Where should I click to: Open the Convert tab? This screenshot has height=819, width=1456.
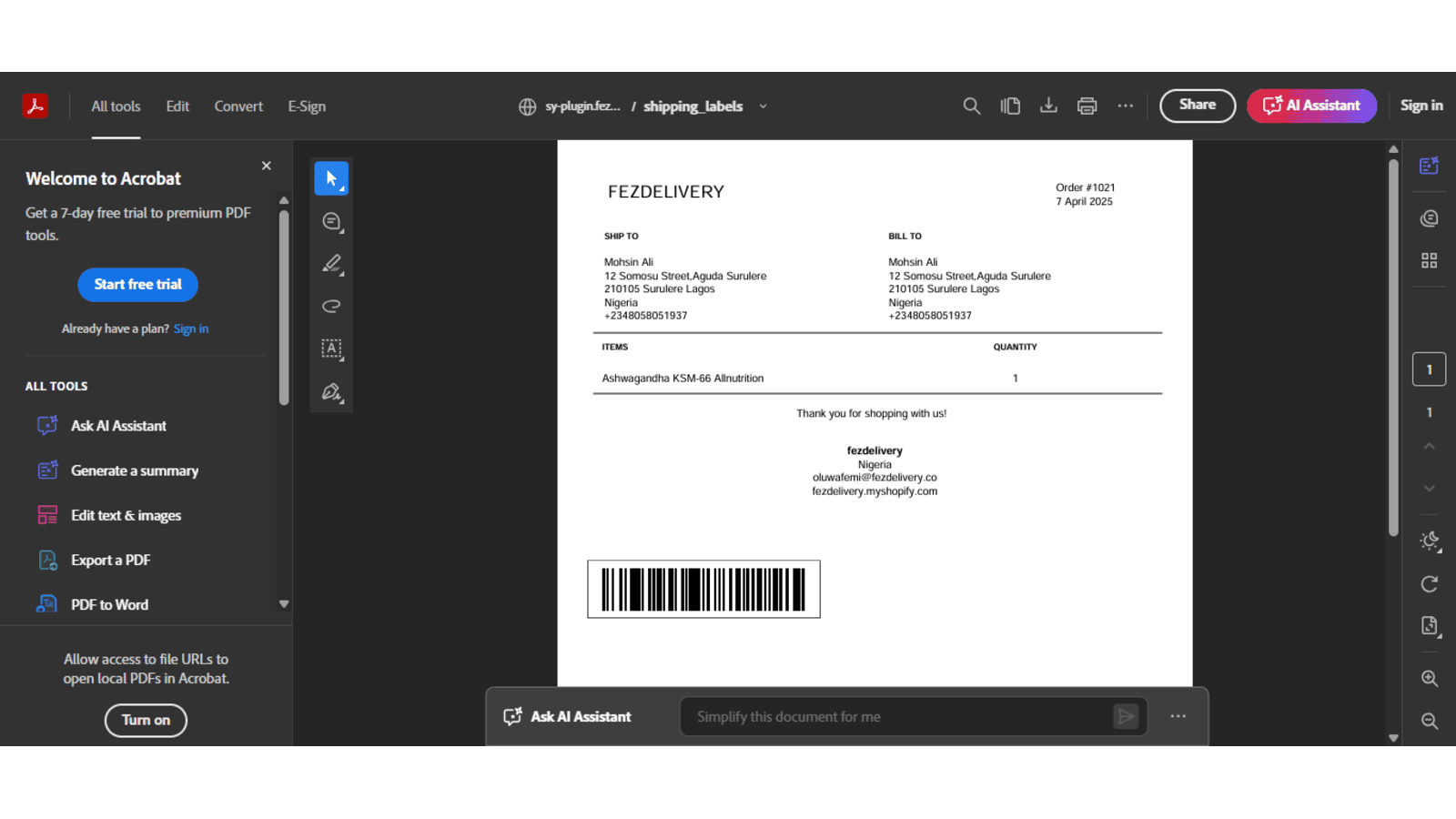[238, 106]
